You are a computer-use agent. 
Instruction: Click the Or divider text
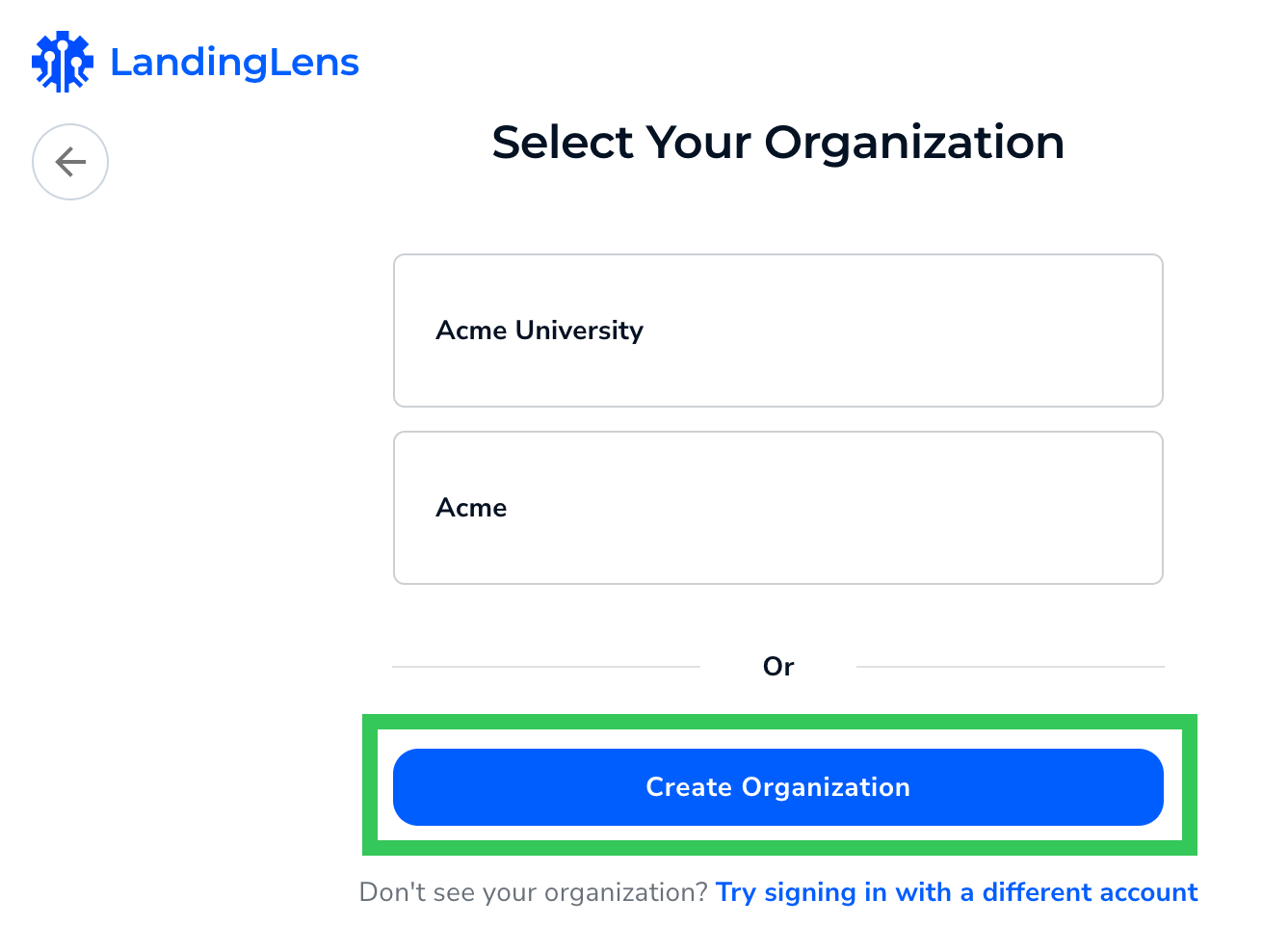pyautogui.click(x=778, y=666)
